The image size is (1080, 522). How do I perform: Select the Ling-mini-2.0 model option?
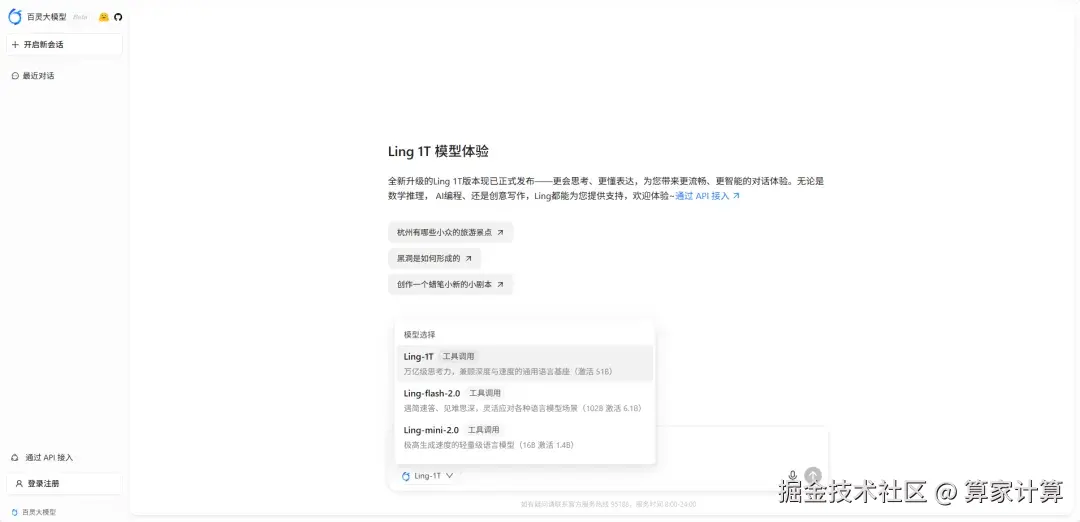point(525,437)
